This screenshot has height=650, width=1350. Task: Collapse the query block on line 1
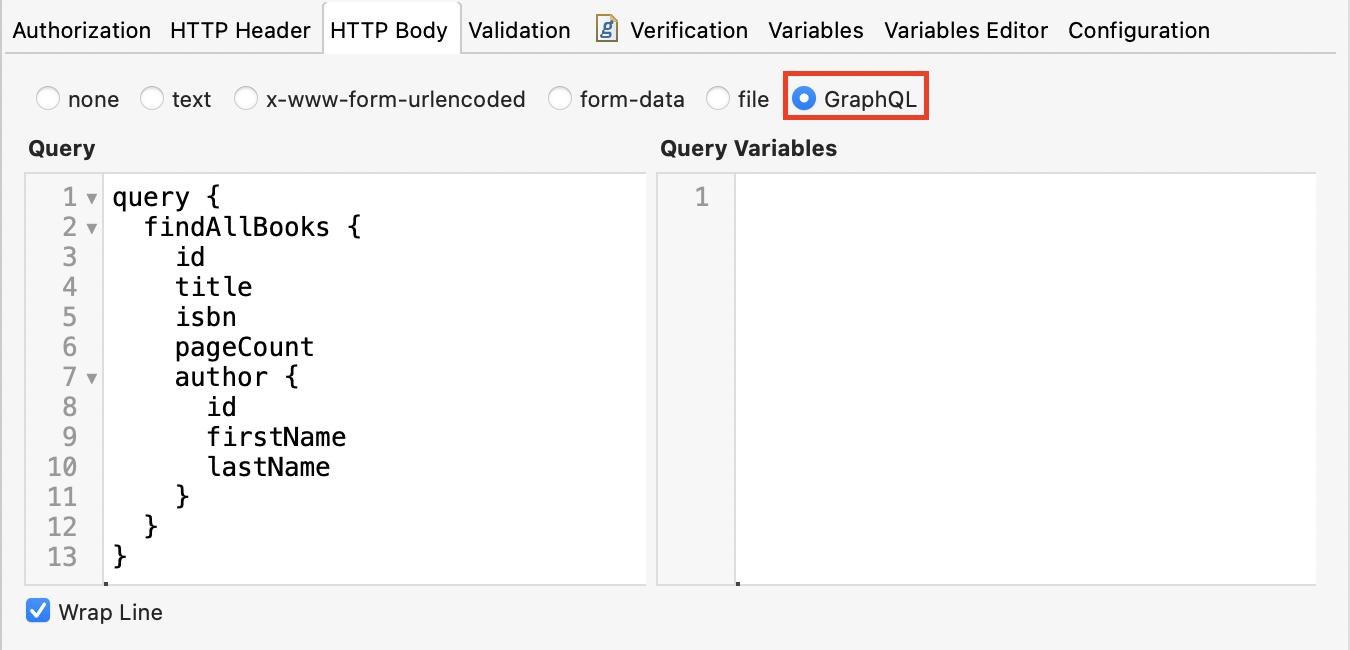coord(92,198)
